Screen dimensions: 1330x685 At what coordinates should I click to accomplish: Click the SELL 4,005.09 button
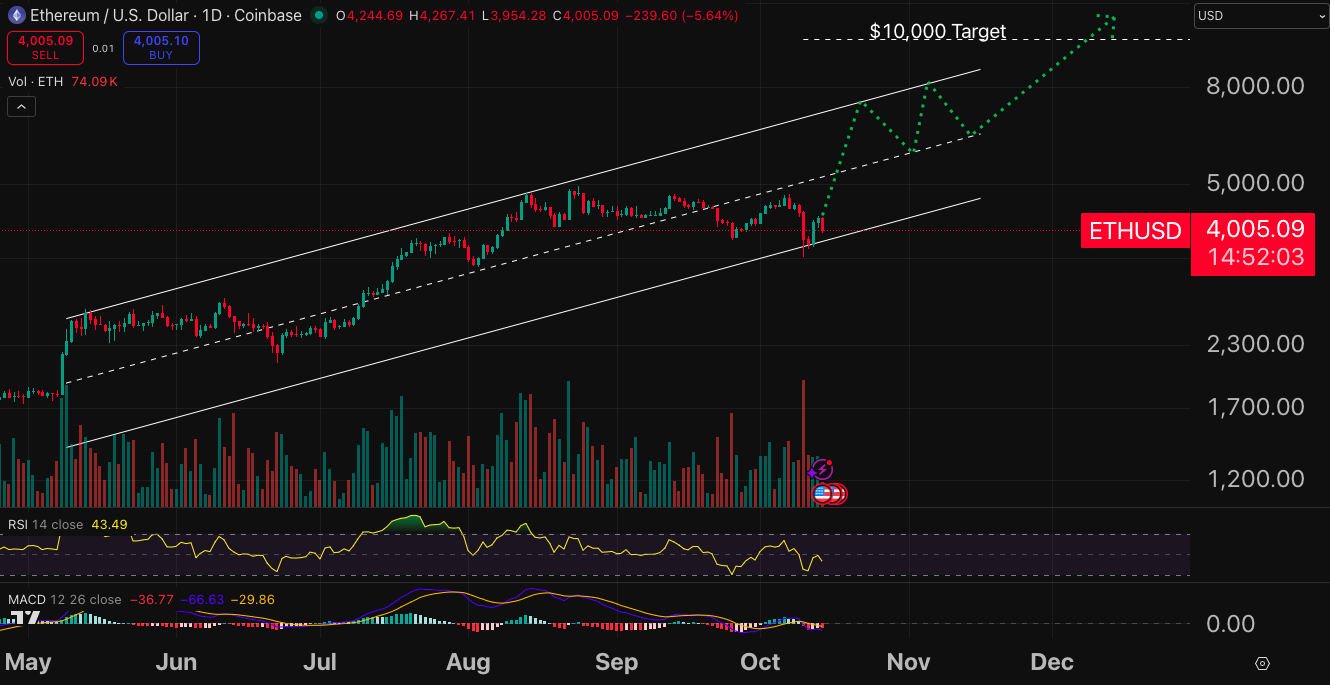click(x=45, y=47)
